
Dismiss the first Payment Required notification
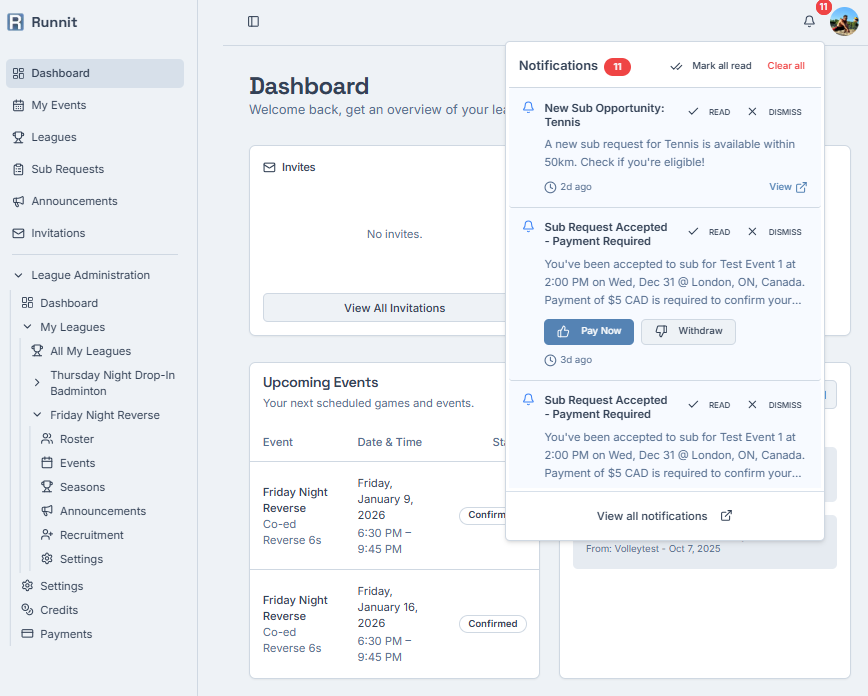point(772,231)
